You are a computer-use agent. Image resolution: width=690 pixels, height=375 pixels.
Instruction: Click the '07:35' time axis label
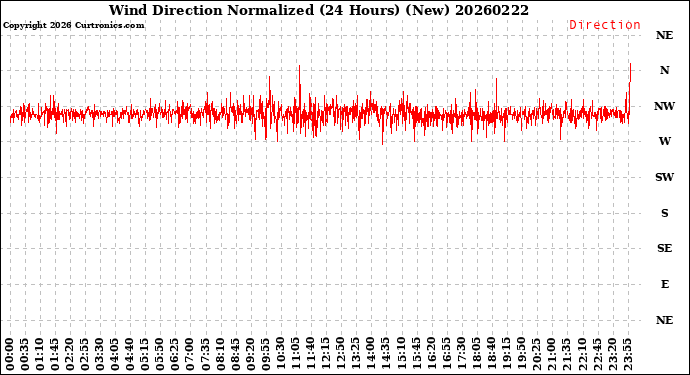point(206,354)
